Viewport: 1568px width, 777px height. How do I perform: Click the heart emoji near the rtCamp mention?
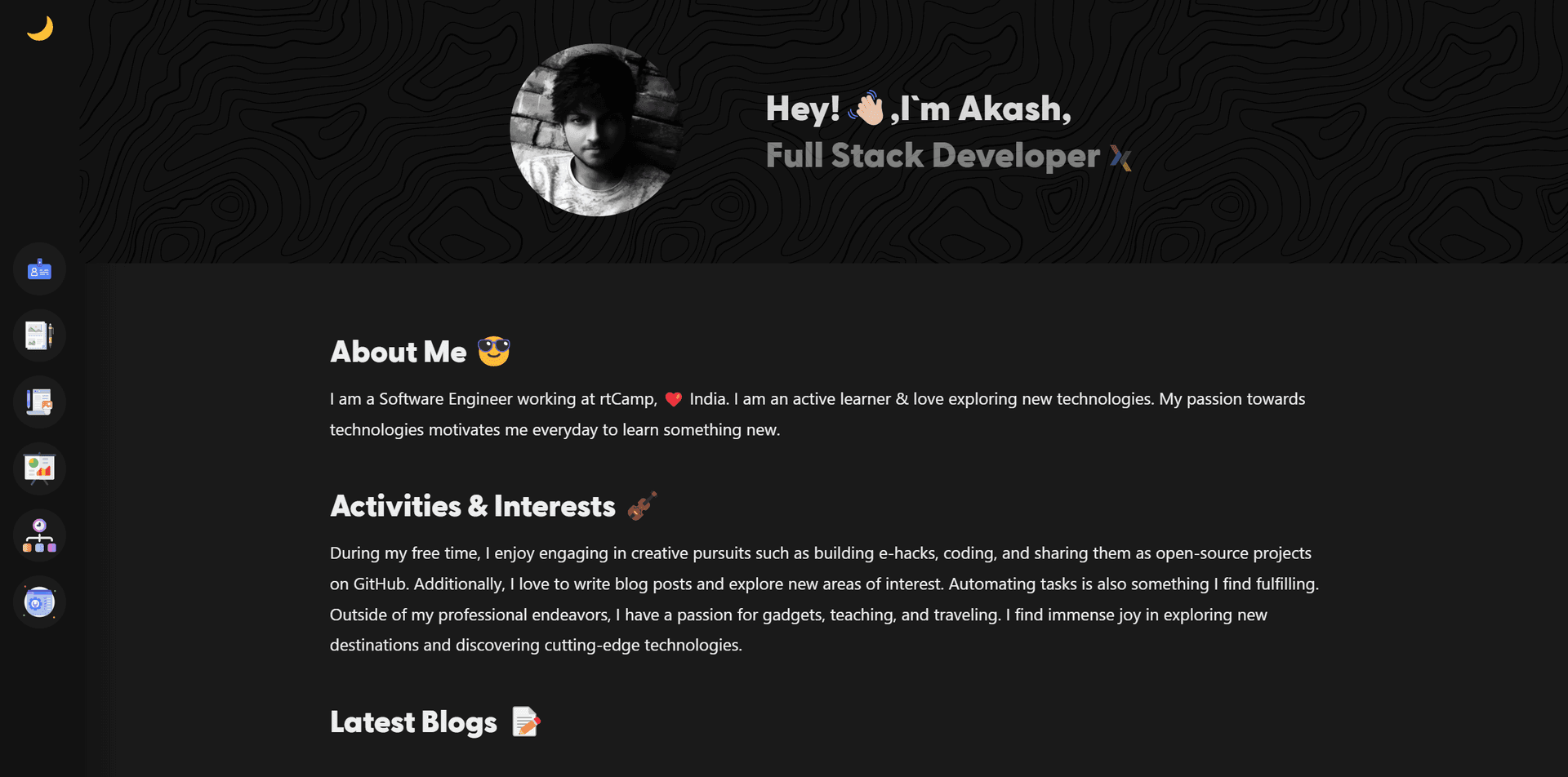tap(675, 400)
